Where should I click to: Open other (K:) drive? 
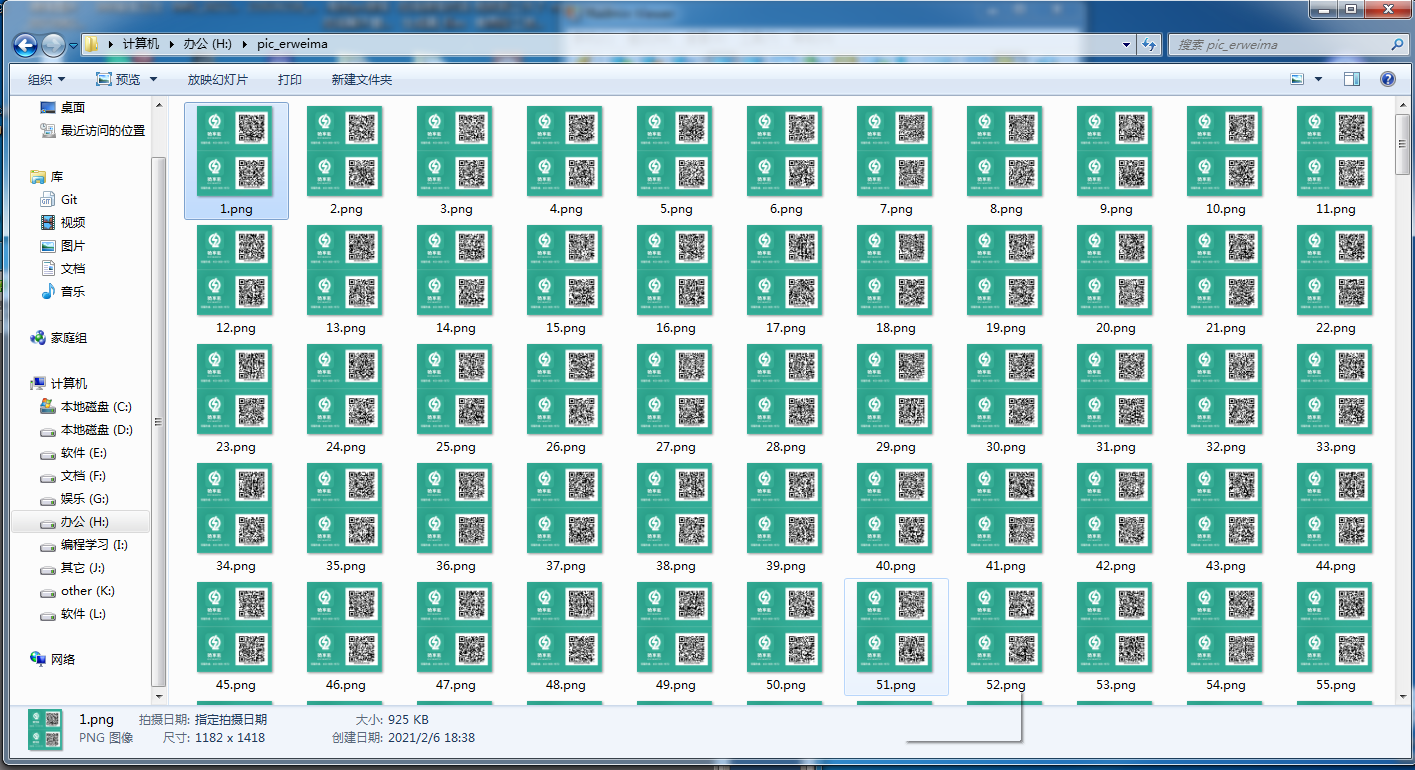77,591
